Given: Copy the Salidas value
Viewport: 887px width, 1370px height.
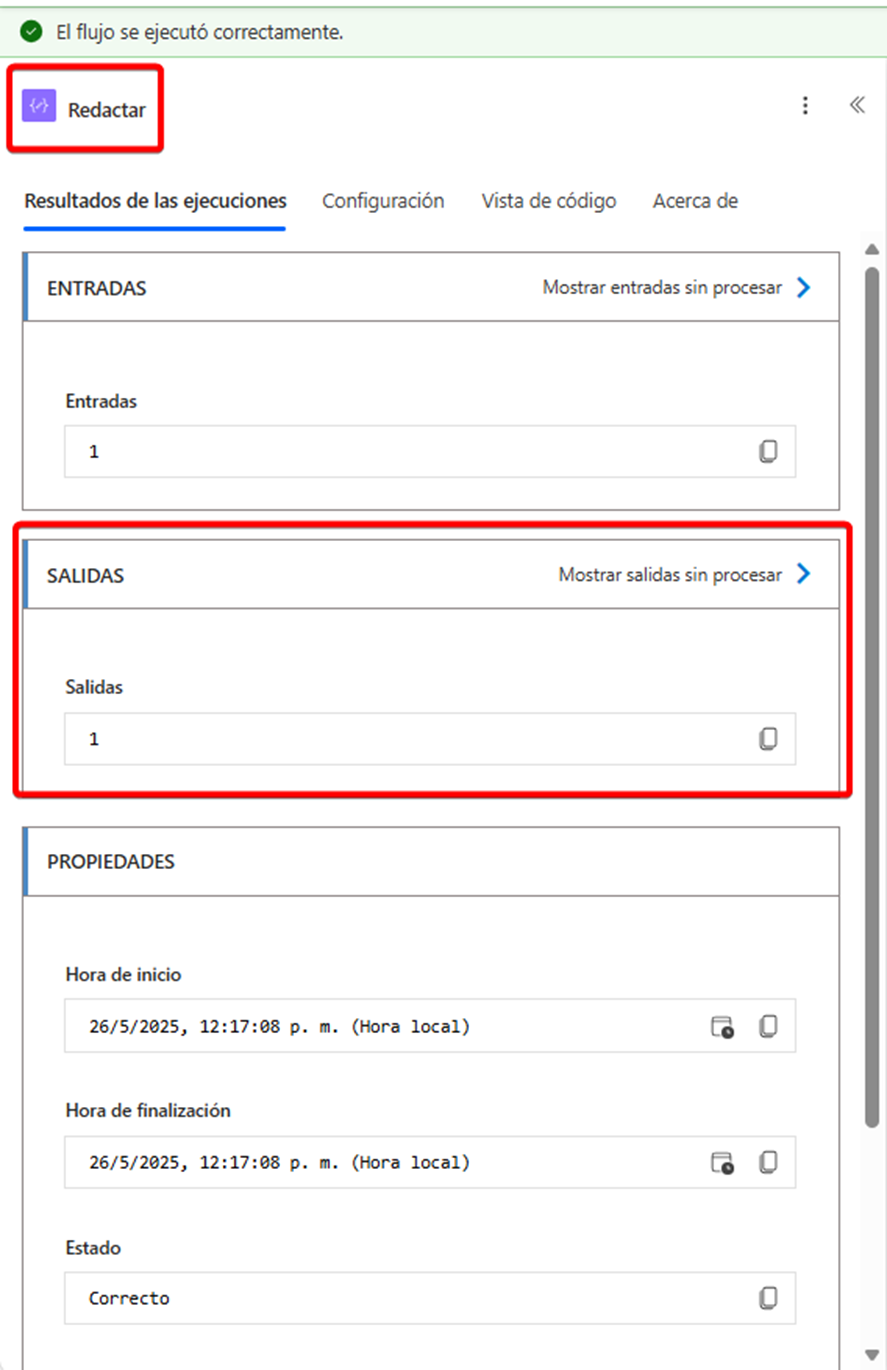Looking at the screenshot, I should (767, 739).
